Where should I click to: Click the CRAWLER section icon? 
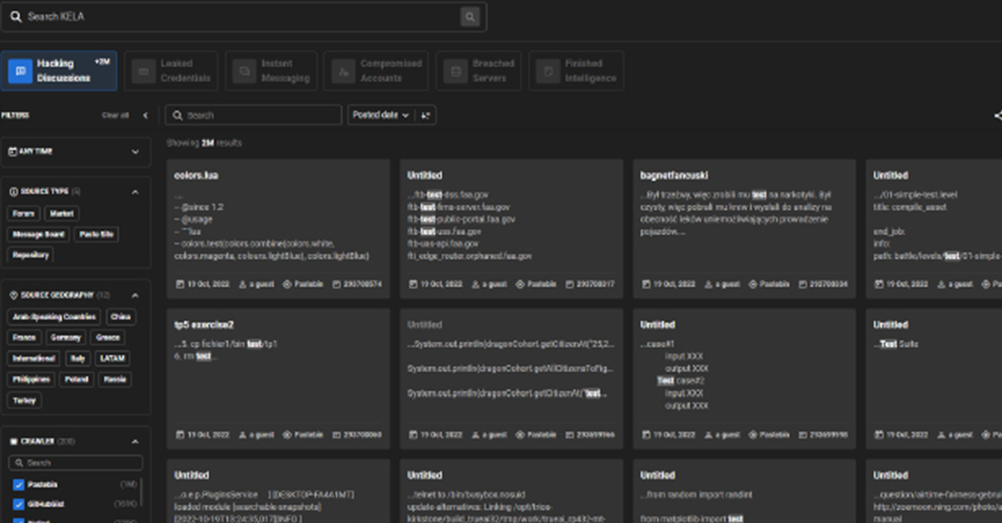(x=13, y=442)
